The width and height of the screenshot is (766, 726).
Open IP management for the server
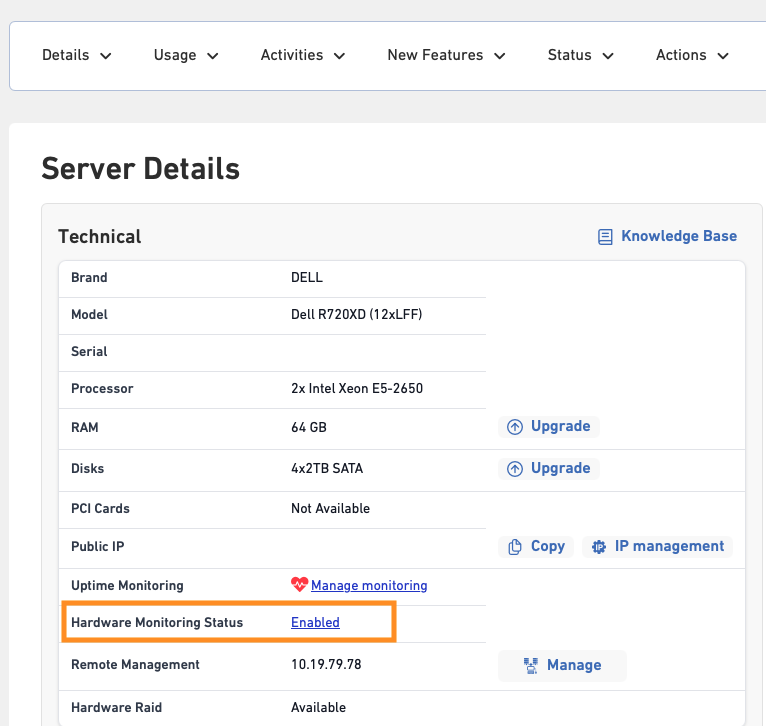(x=657, y=546)
